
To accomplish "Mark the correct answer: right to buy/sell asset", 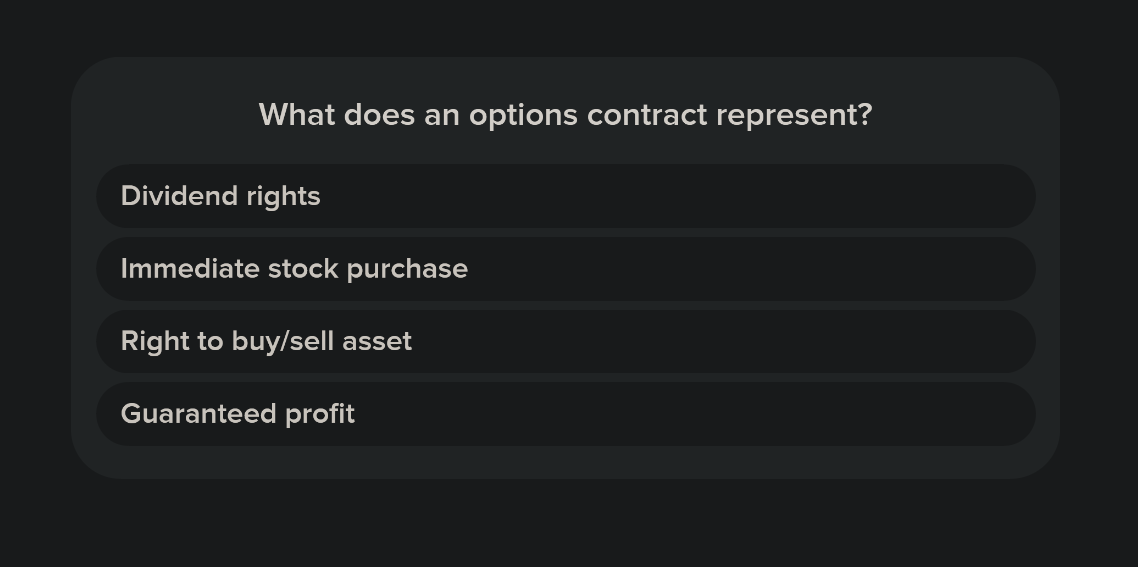I will tap(565, 341).
